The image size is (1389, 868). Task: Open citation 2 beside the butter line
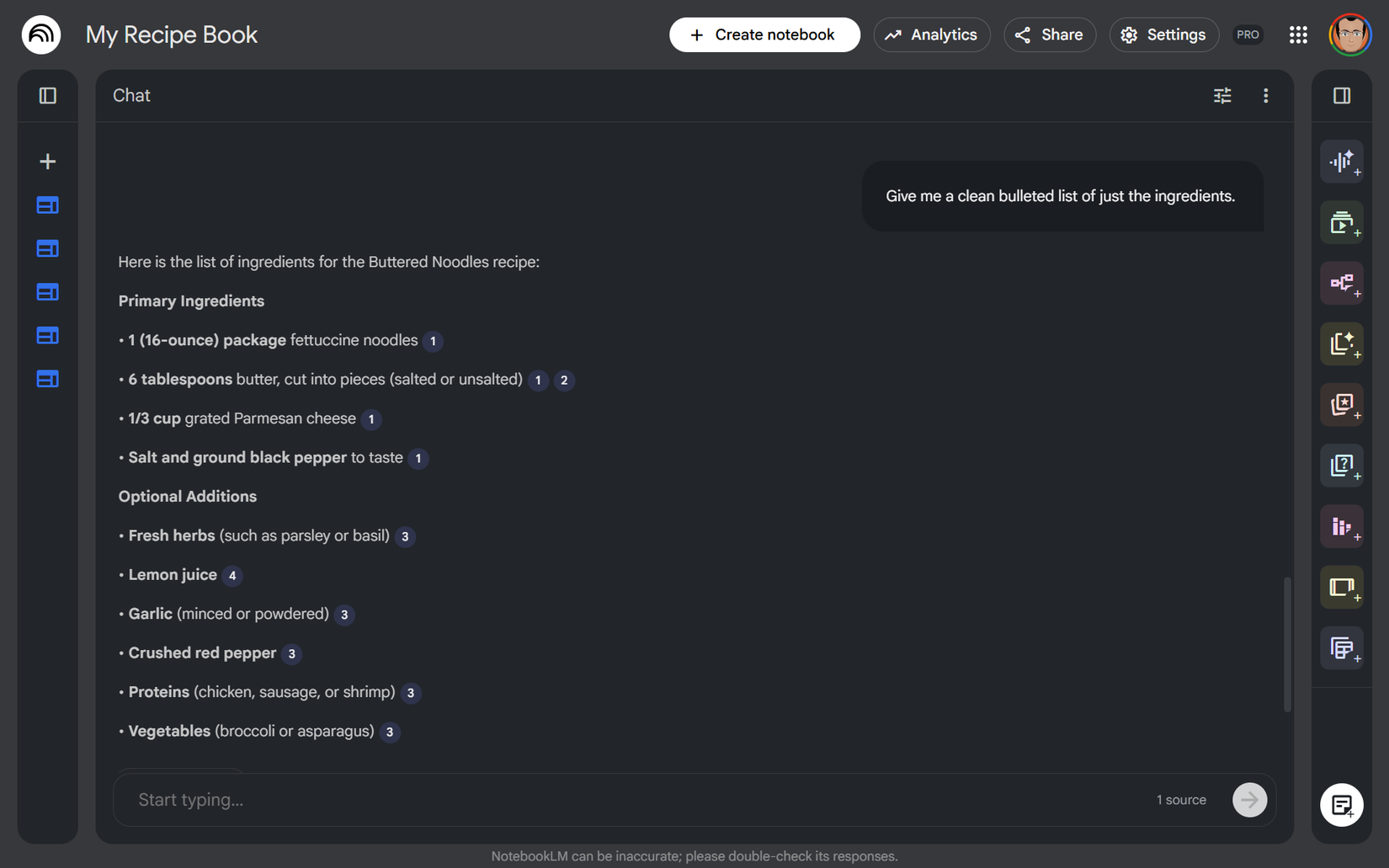(x=564, y=380)
